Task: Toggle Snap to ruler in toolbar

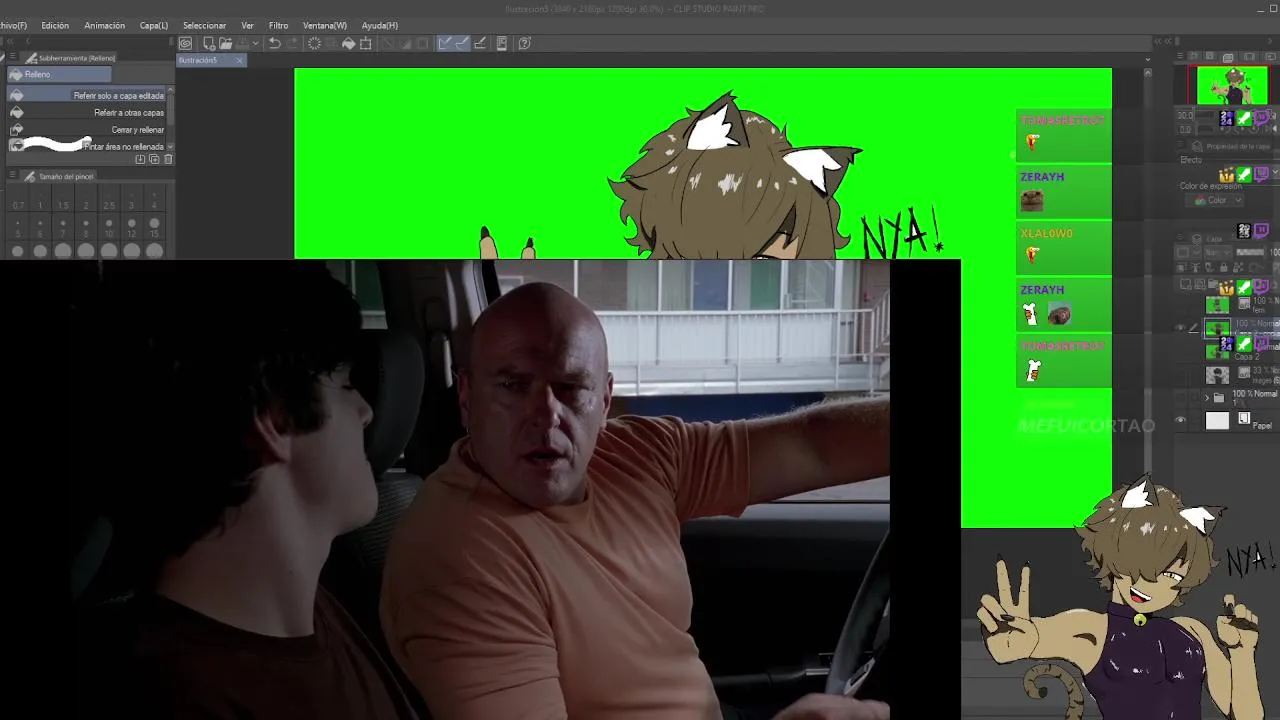Action: (x=445, y=43)
